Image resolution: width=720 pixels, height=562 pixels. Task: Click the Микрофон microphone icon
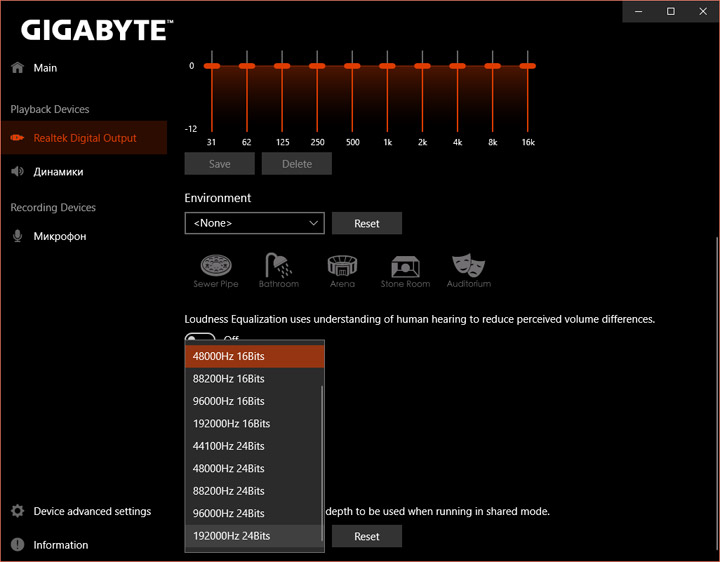click(17, 236)
